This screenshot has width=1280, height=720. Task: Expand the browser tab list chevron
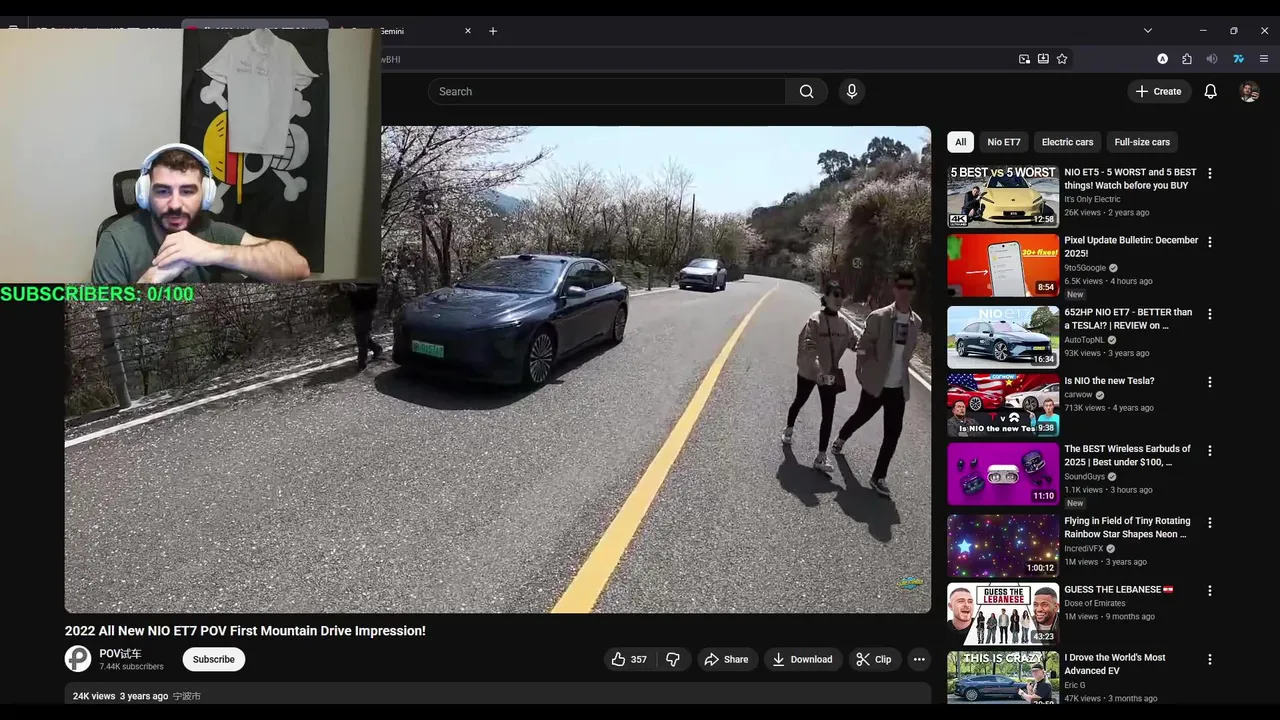click(1148, 31)
